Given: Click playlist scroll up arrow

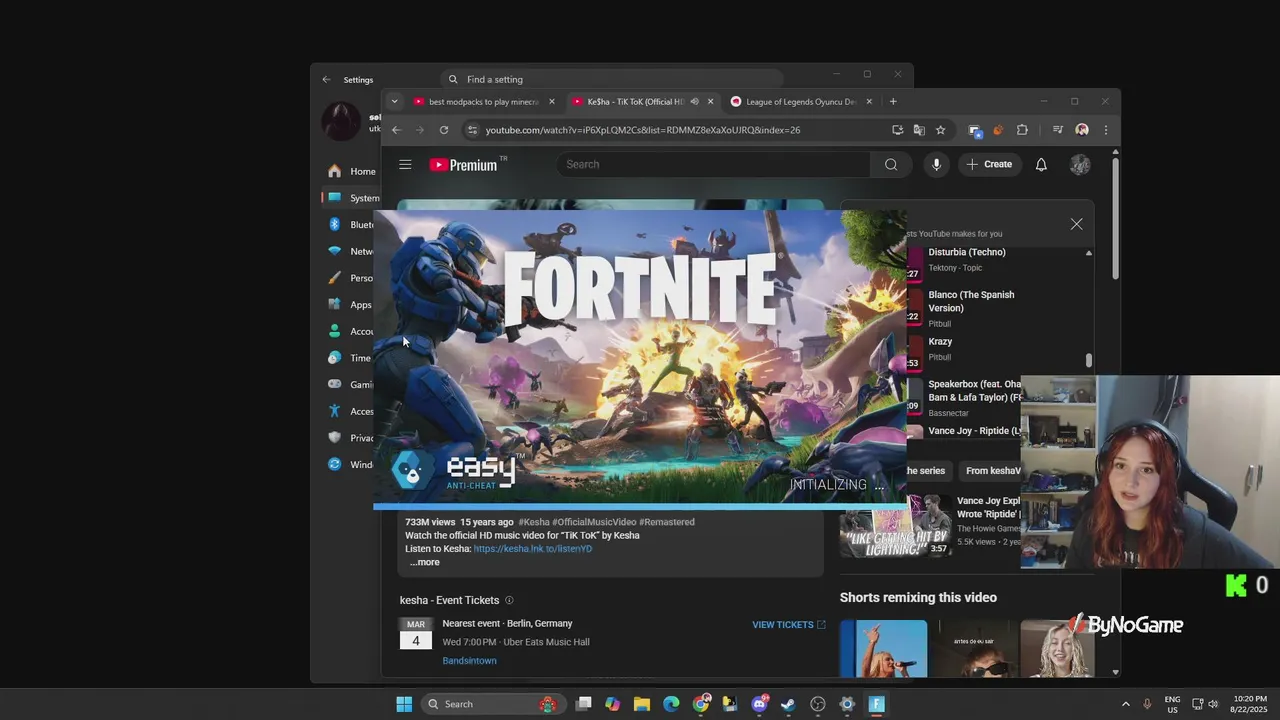Looking at the screenshot, I should click(1089, 253).
